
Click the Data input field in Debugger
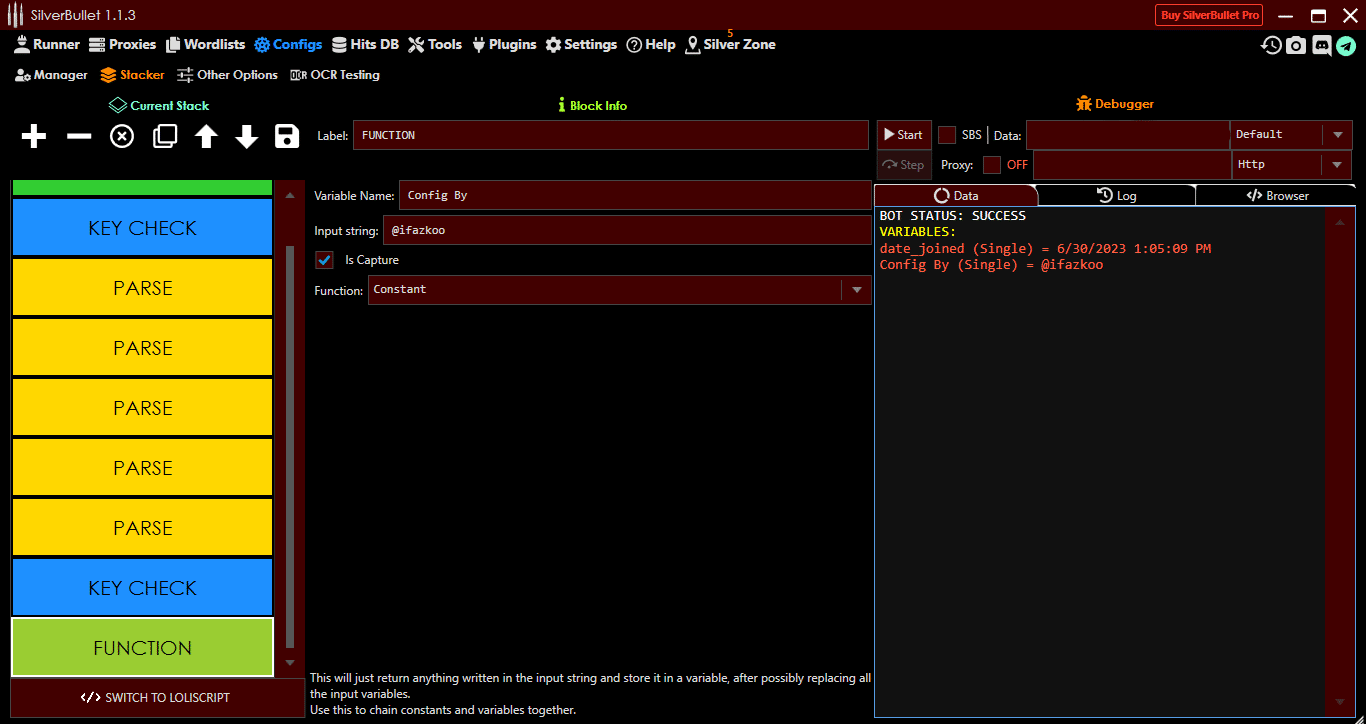point(1128,134)
